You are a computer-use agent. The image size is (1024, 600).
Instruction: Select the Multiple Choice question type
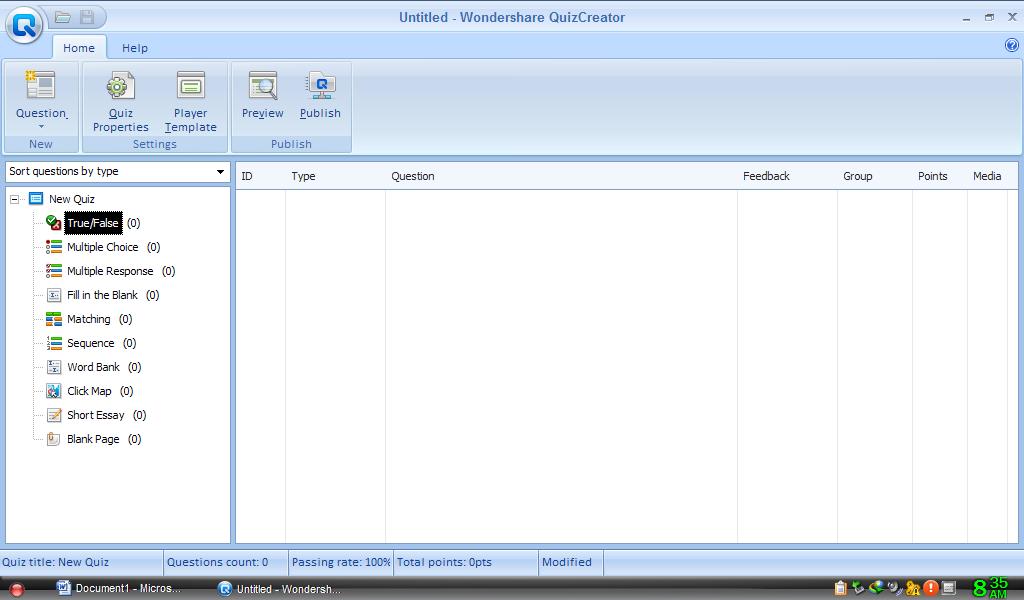coord(103,247)
